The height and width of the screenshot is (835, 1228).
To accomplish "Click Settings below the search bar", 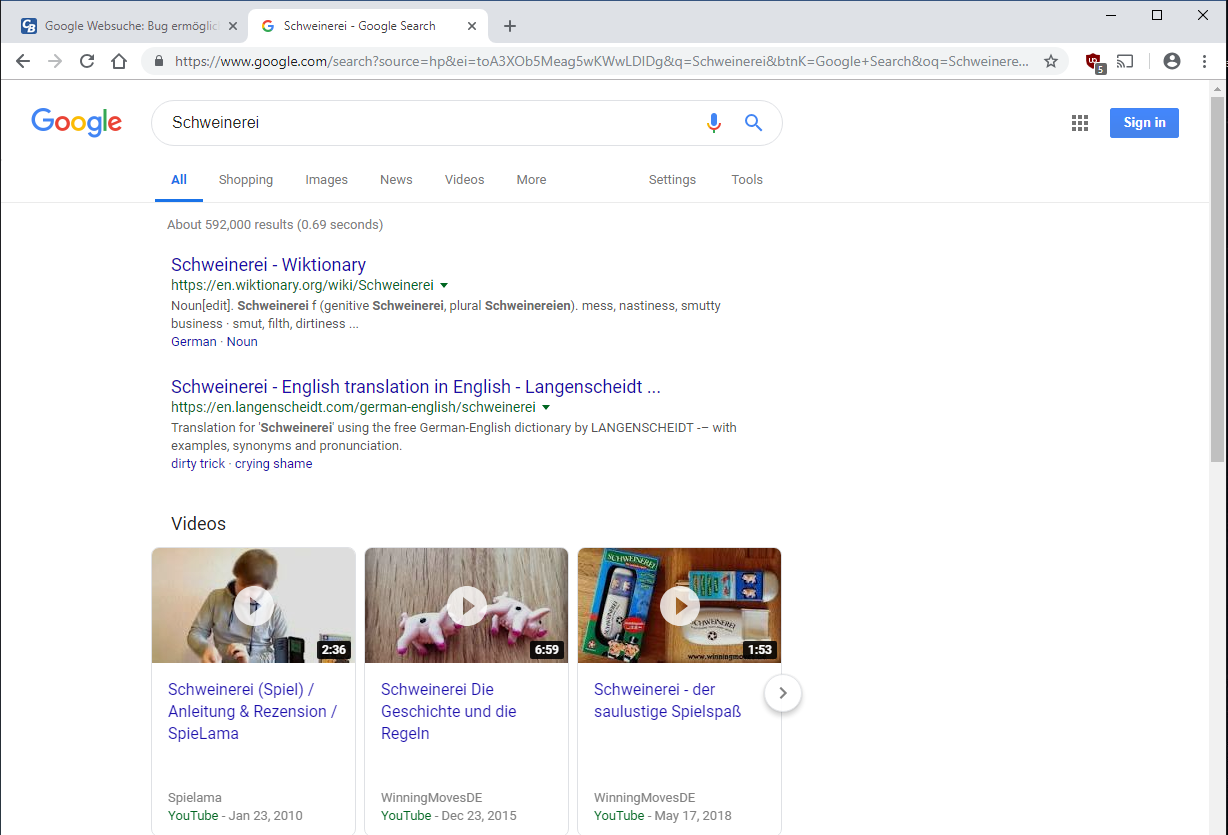I will pyautogui.click(x=671, y=180).
